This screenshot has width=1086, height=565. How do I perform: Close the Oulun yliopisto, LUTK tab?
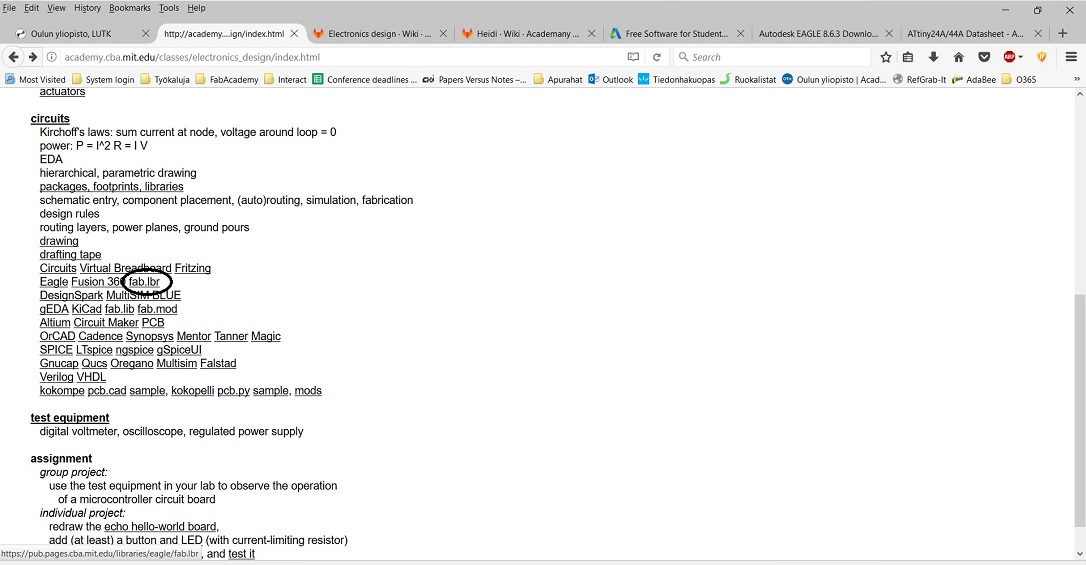[145, 33]
